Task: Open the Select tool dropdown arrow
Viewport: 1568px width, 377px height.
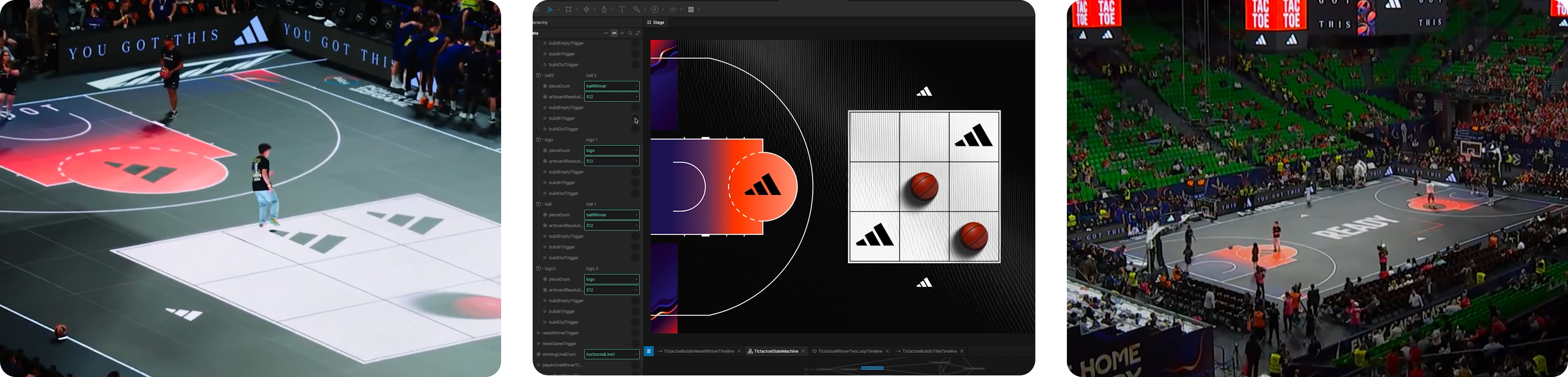Action: pyautogui.click(x=558, y=10)
